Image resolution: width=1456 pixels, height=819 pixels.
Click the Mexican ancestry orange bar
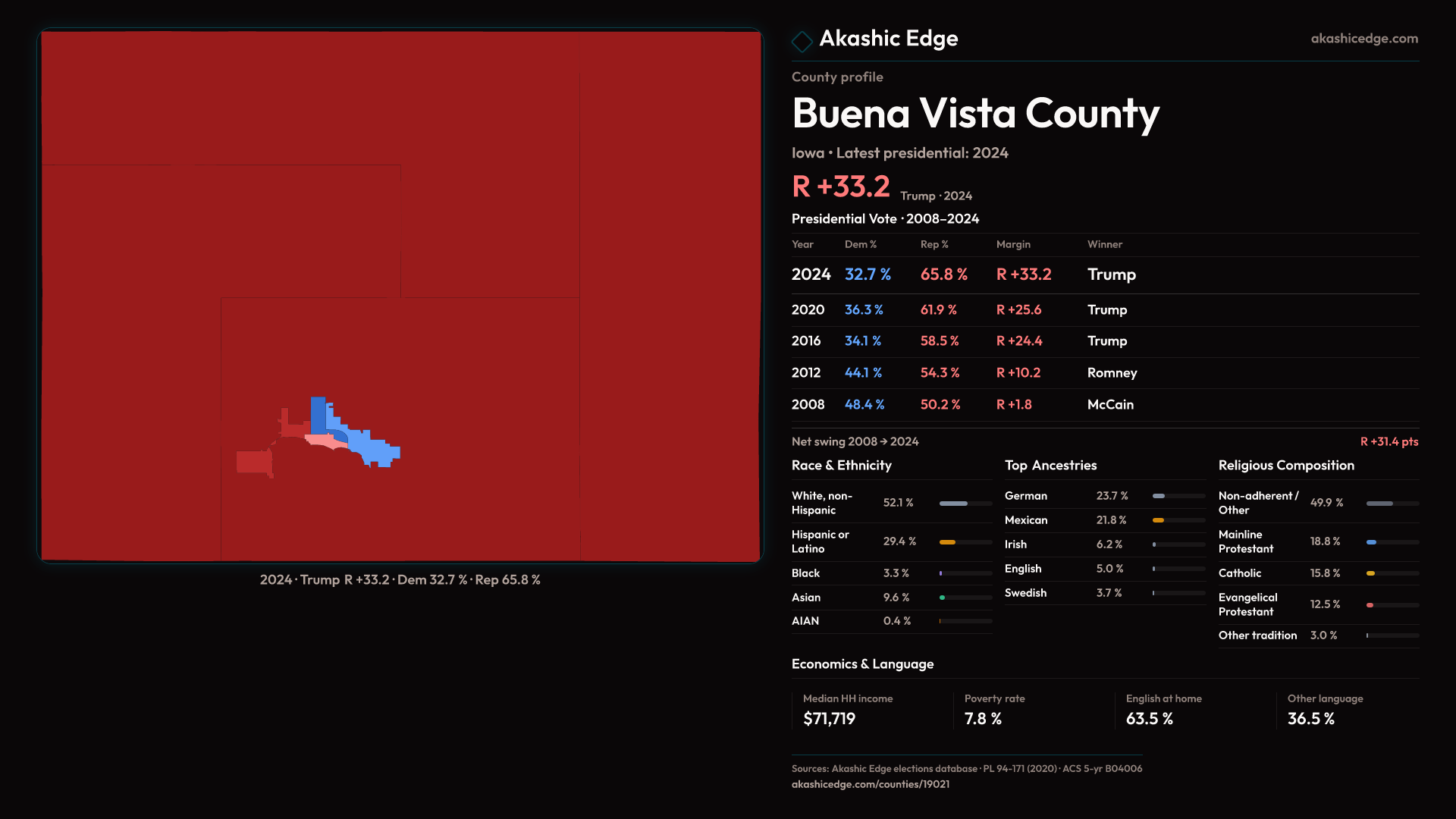click(x=1158, y=520)
